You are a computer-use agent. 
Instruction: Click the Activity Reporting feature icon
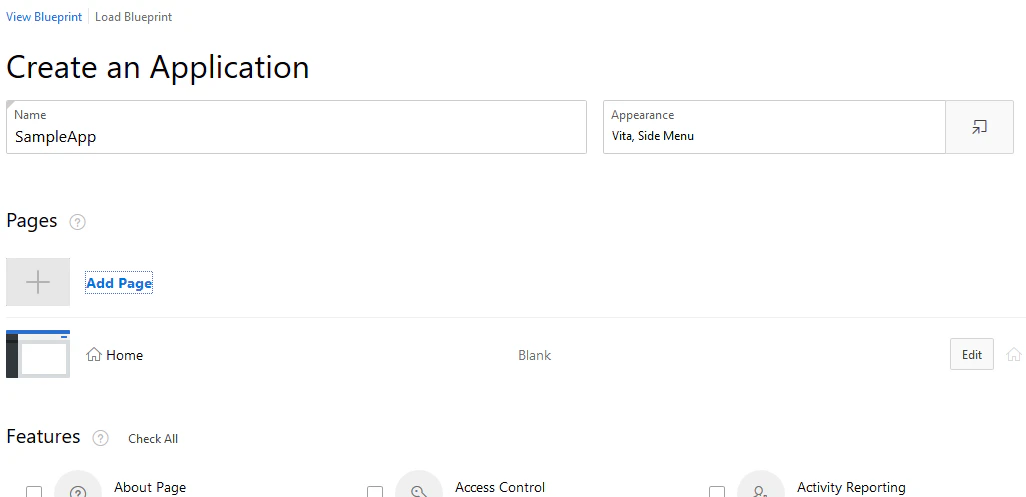[x=761, y=484]
